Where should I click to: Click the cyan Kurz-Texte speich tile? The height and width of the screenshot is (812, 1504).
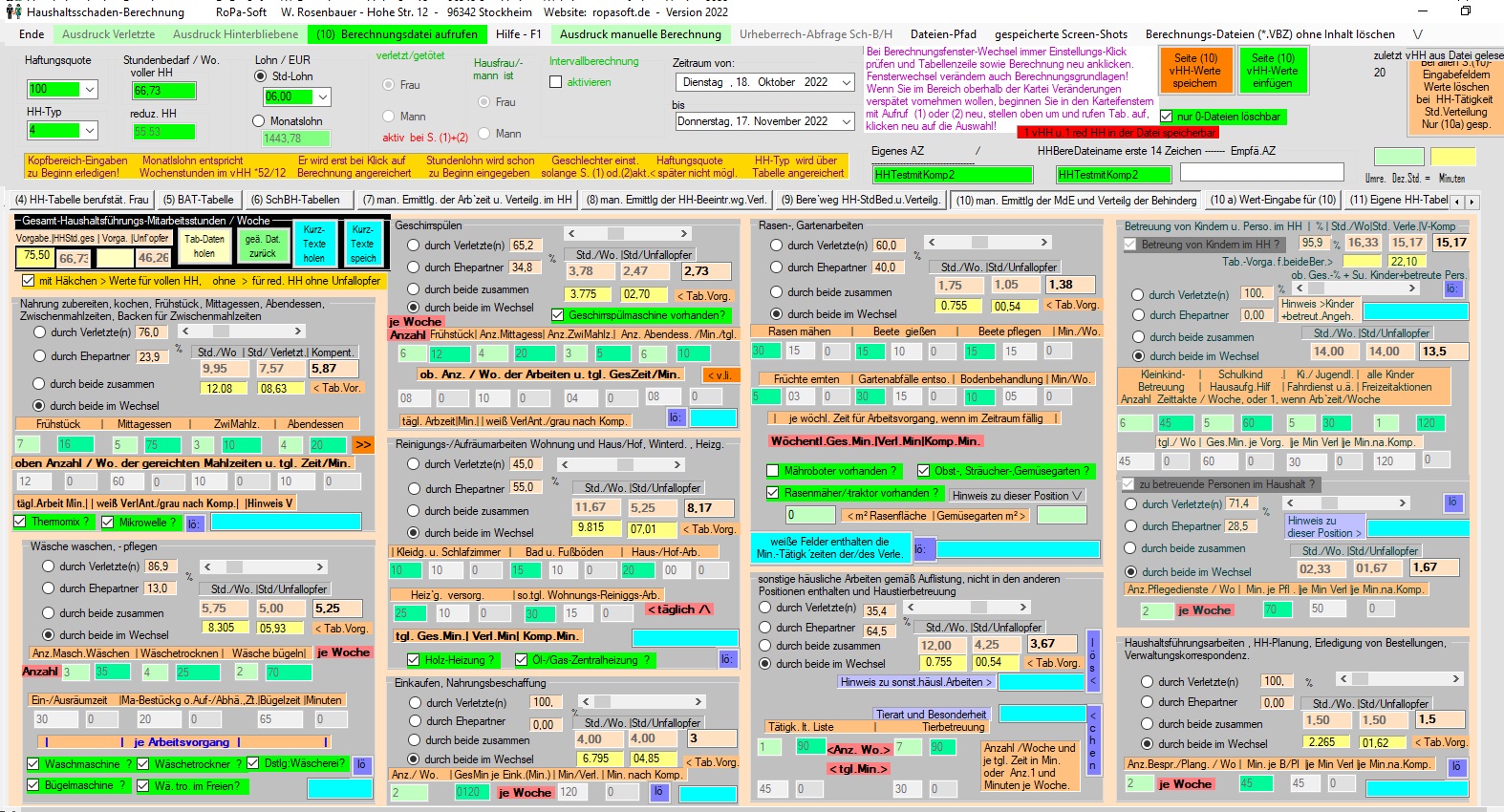click(x=363, y=244)
